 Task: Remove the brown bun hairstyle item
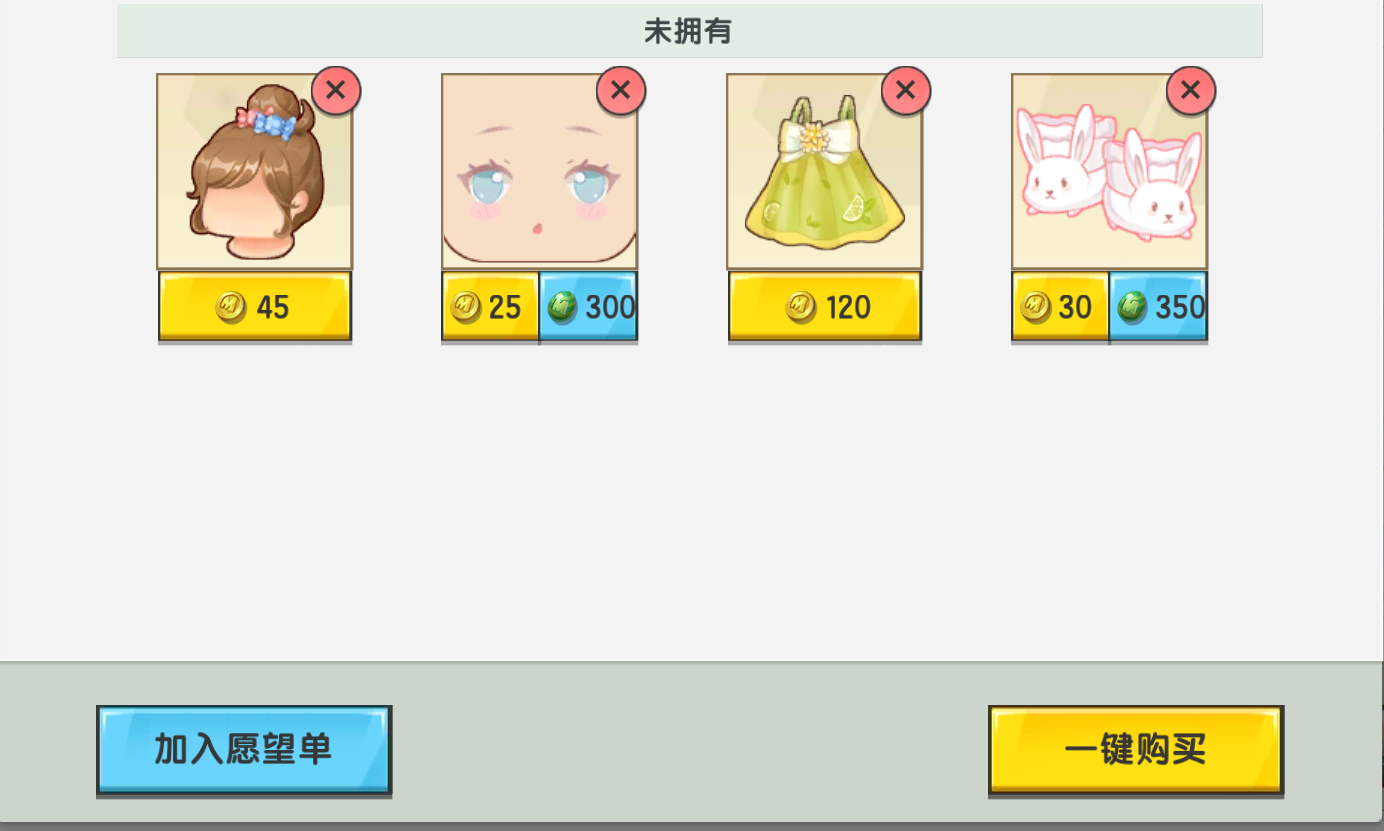[336, 91]
